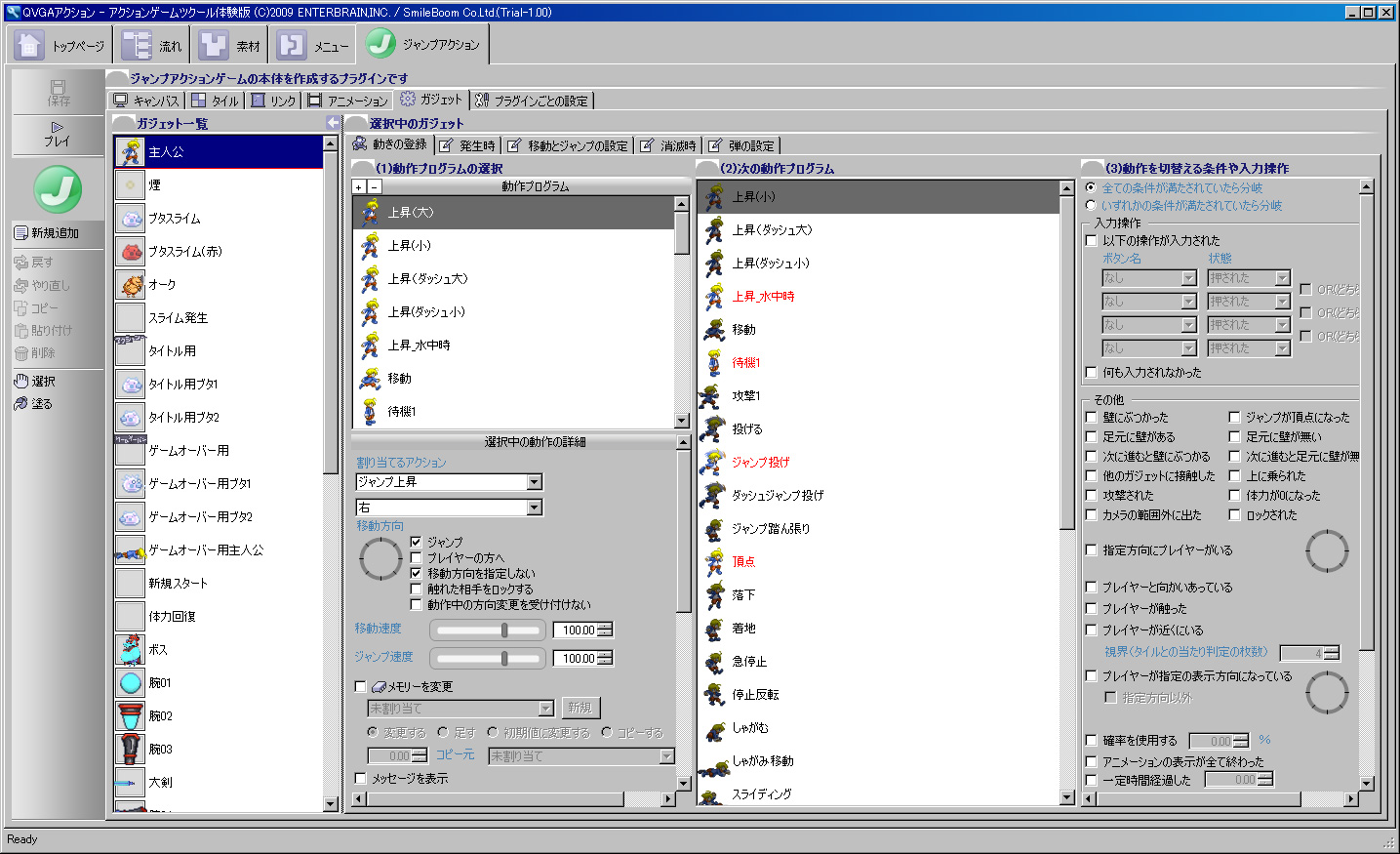1400x854 pixels.
Task: Click the プレイ (play) icon
Action: [x=58, y=135]
